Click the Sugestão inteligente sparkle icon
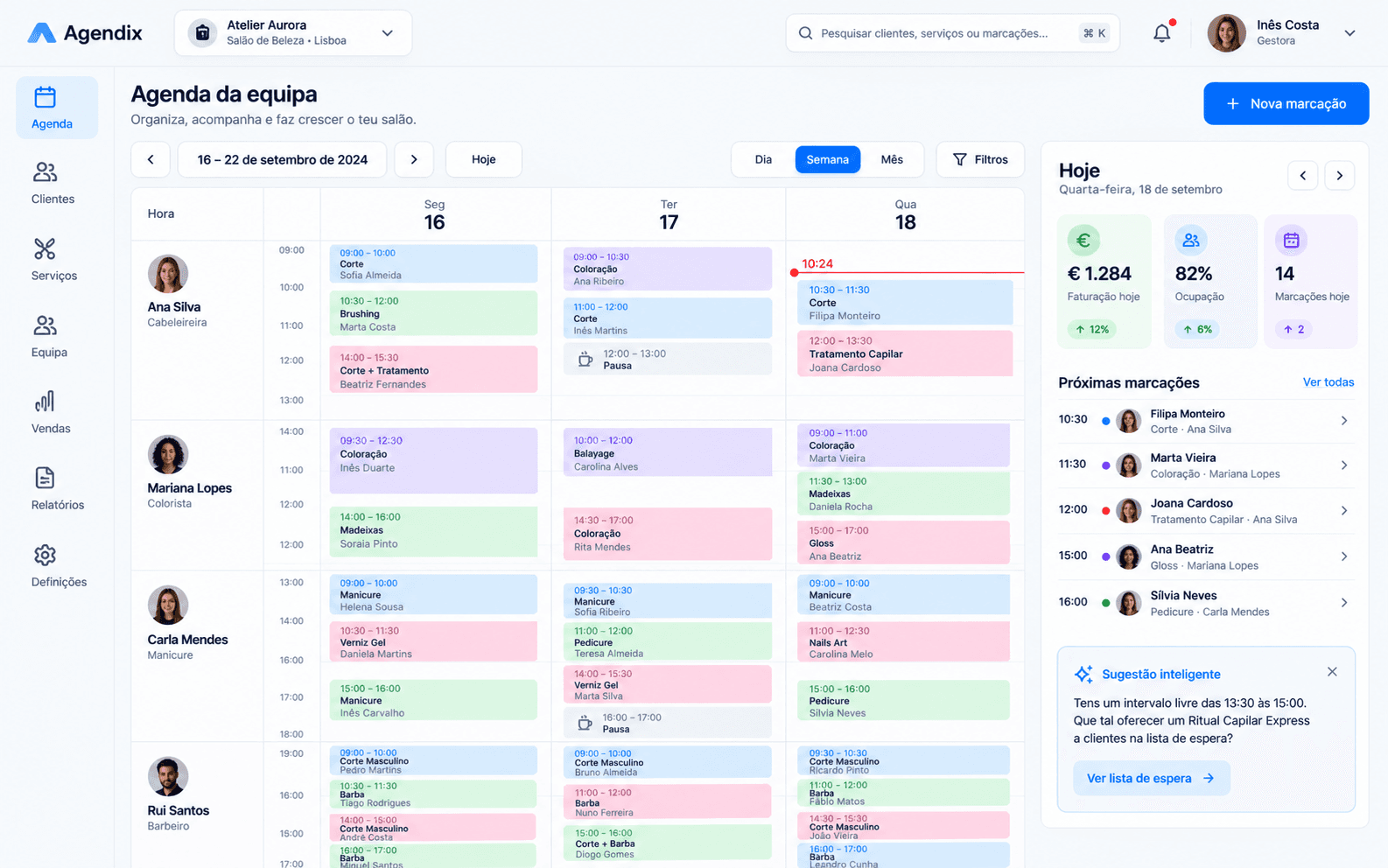 coord(1083,674)
